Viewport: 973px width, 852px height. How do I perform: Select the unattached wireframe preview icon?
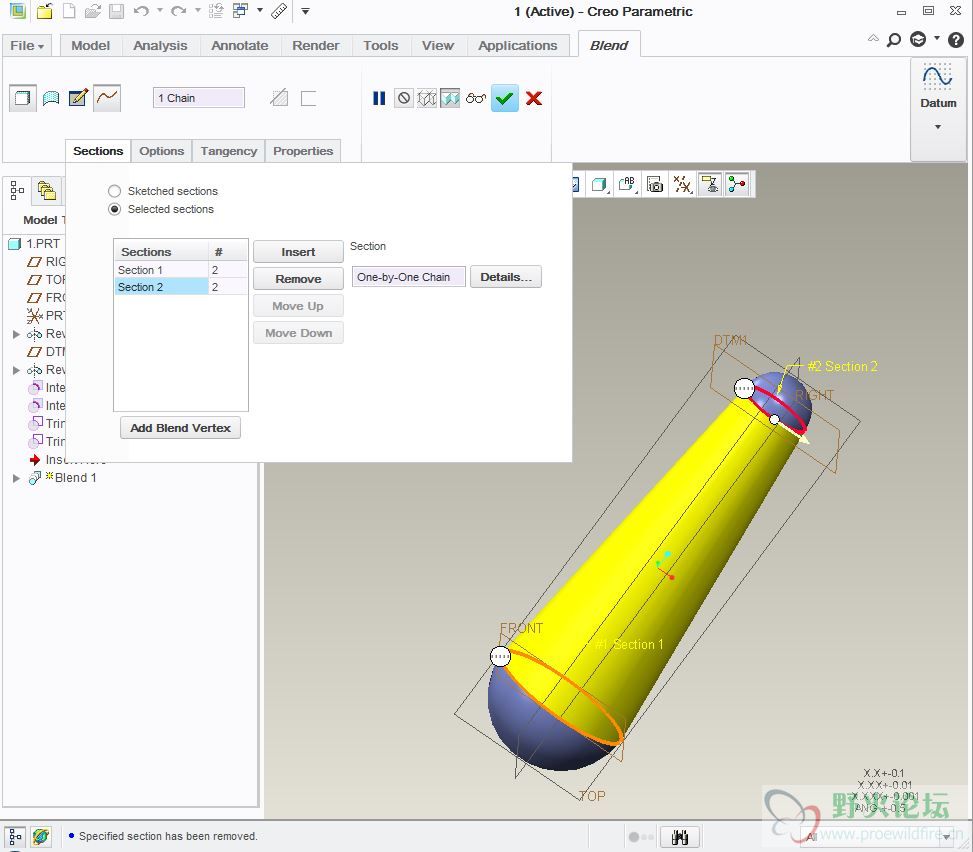pyautogui.click(x=427, y=98)
